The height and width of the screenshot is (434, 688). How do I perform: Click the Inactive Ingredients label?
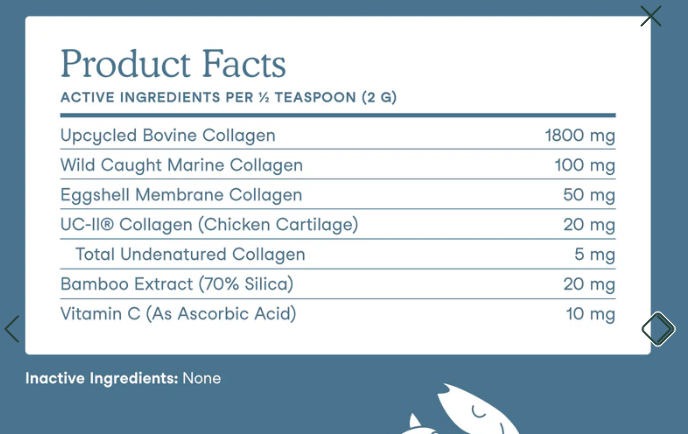pyautogui.click(x=102, y=378)
